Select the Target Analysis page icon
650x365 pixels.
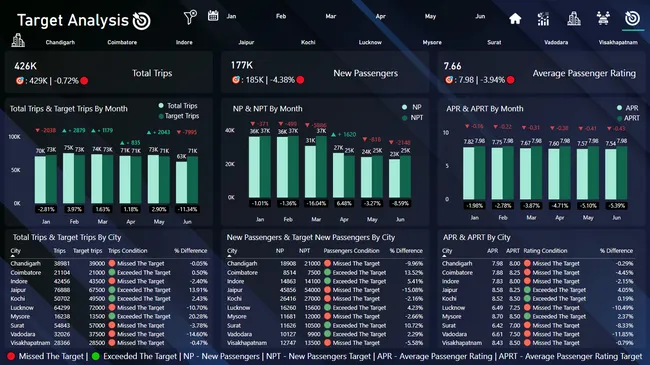pos(632,18)
